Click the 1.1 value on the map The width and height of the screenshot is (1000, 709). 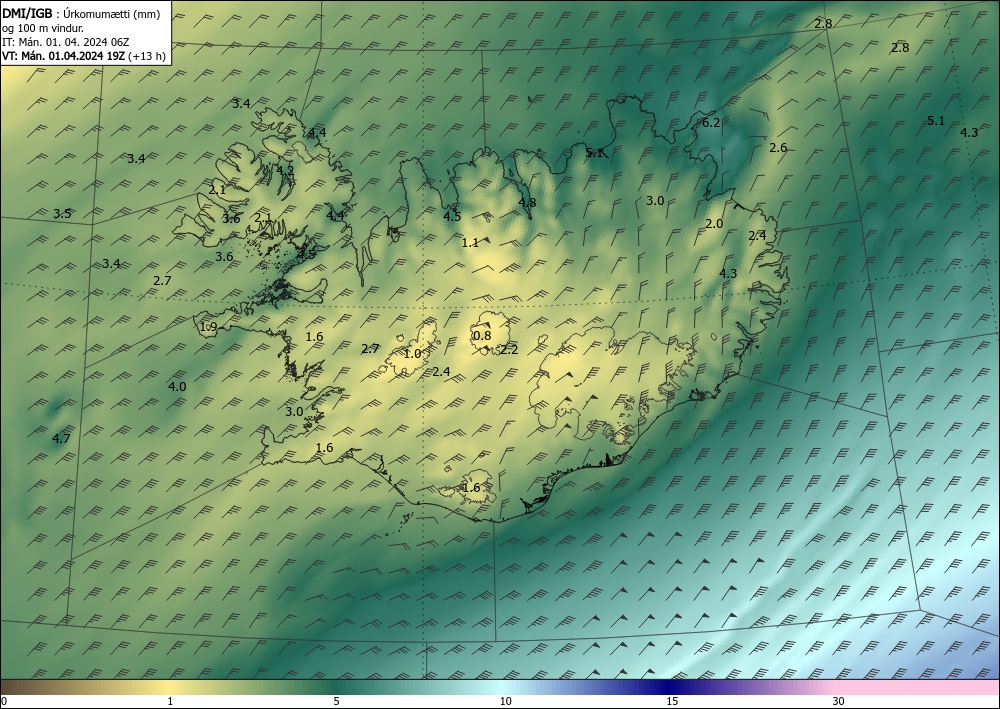(470, 242)
